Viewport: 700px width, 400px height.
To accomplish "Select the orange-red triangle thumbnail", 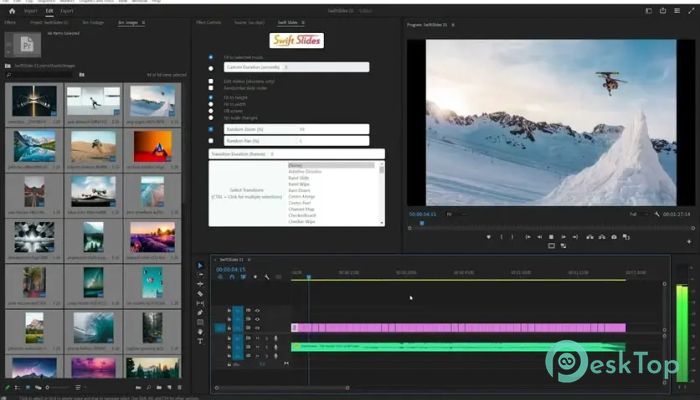I will click(153, 146).
